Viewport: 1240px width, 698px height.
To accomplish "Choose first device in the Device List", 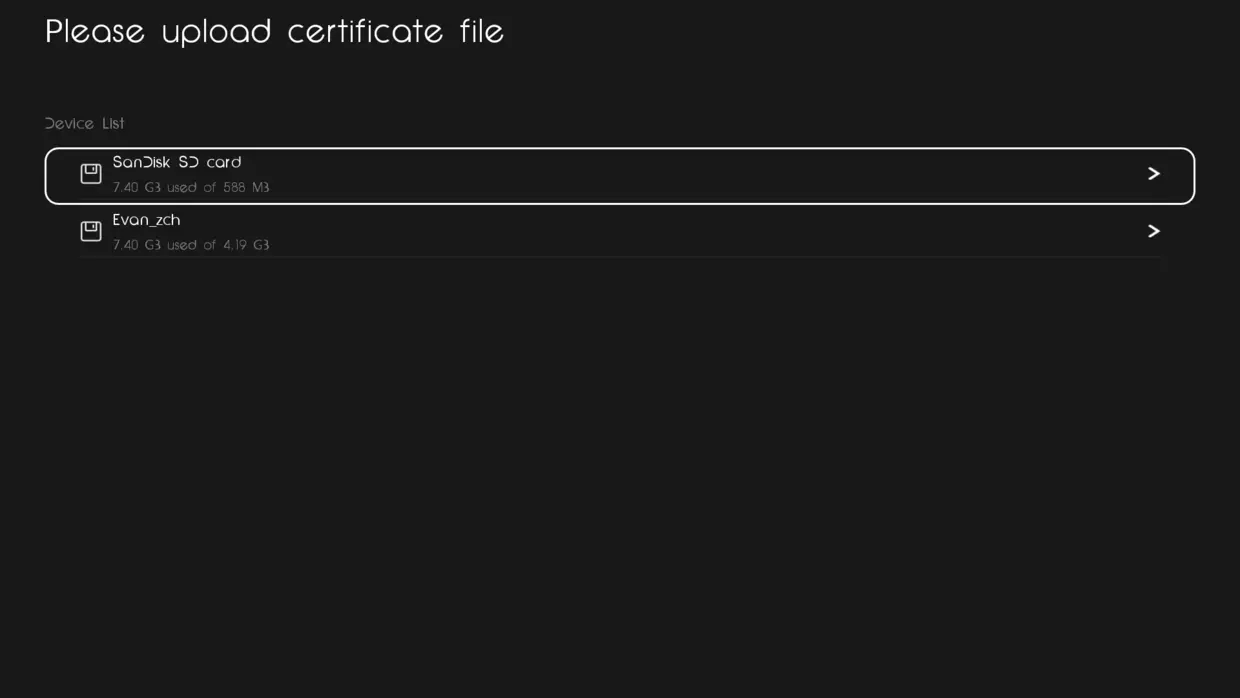I will tap(620, 176).
